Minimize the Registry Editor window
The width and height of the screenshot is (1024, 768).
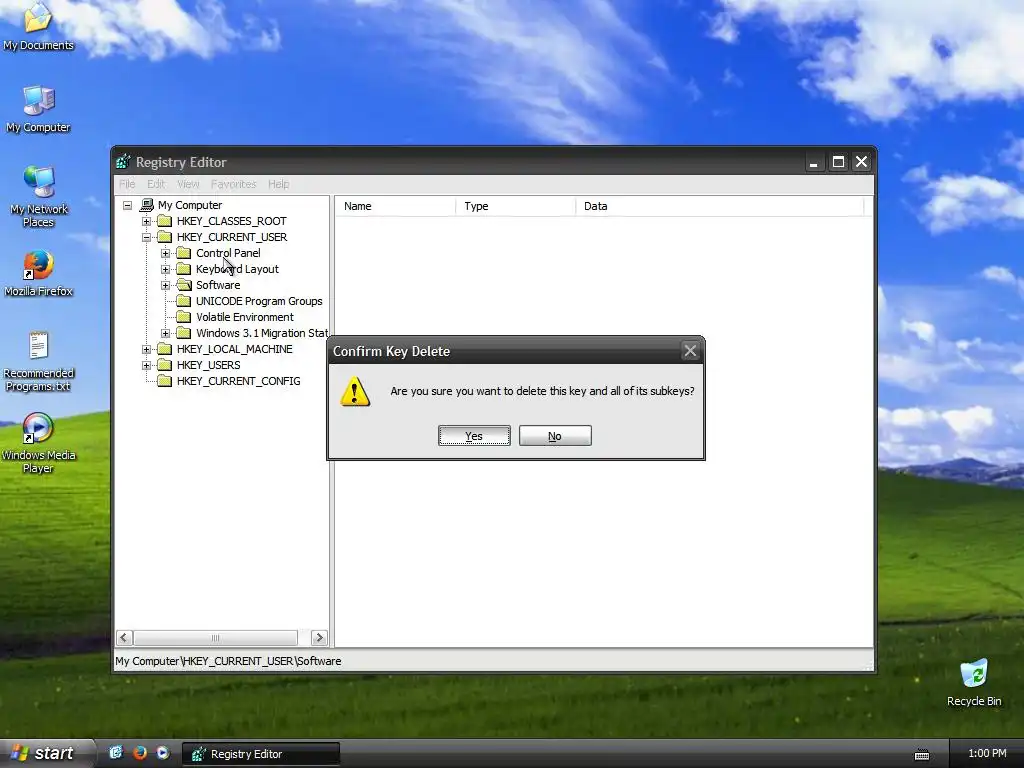click(814, 161)
